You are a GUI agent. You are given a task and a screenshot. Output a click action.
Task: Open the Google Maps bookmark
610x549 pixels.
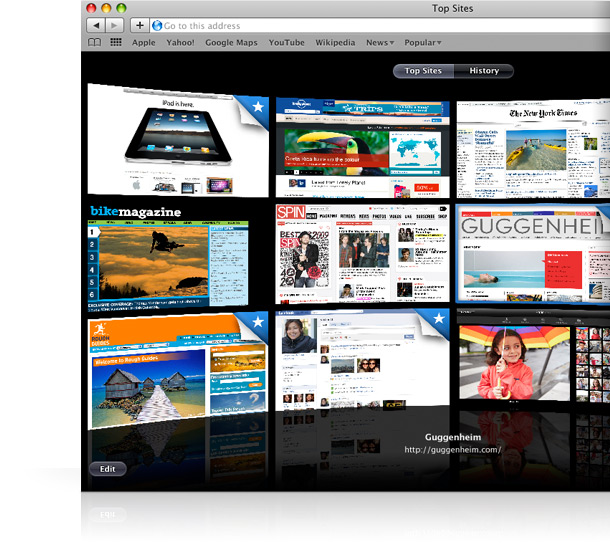point(231,43)
